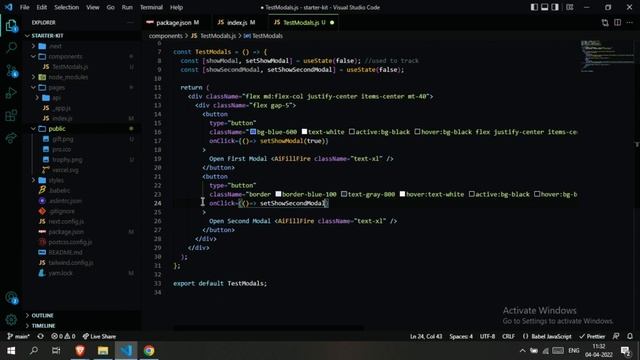Open the Manage settings gear

tap(11, 320)
